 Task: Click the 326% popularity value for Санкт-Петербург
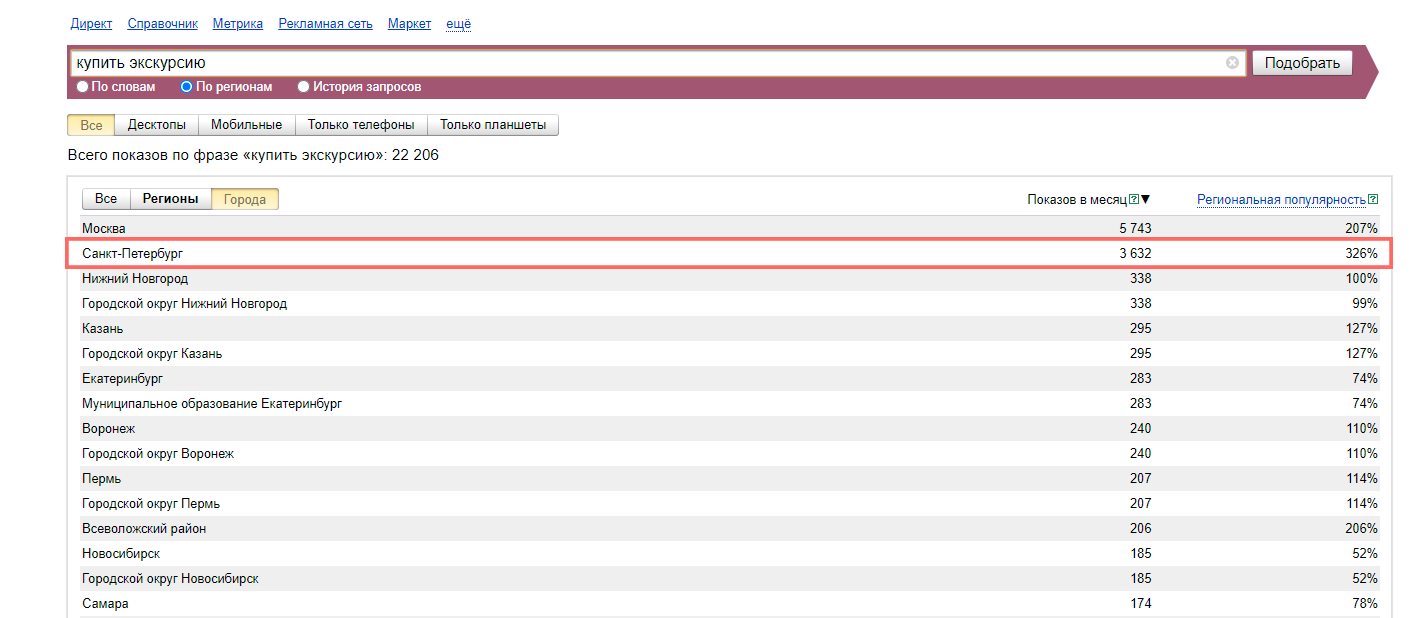click(x=1361, y=254)
